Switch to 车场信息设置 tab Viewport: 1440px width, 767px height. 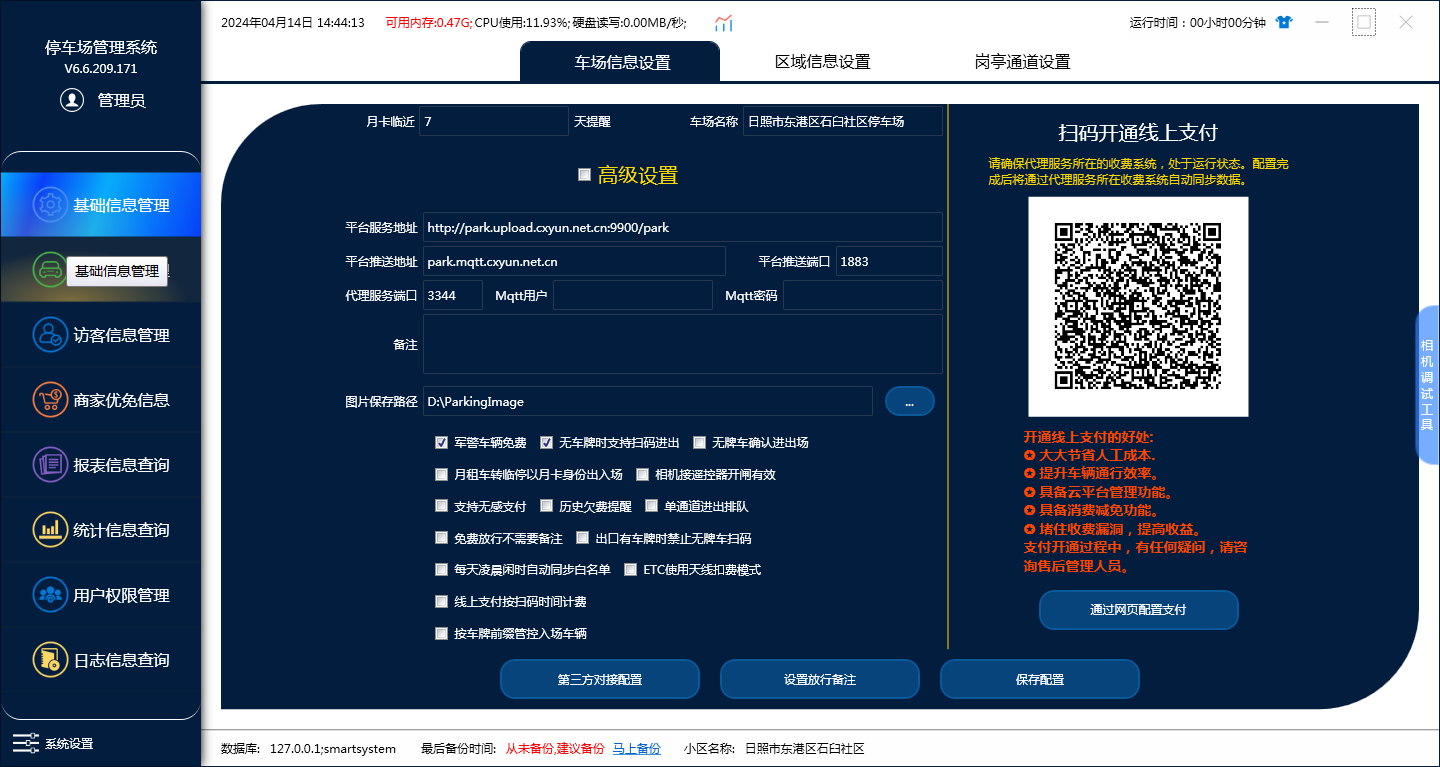620,62
